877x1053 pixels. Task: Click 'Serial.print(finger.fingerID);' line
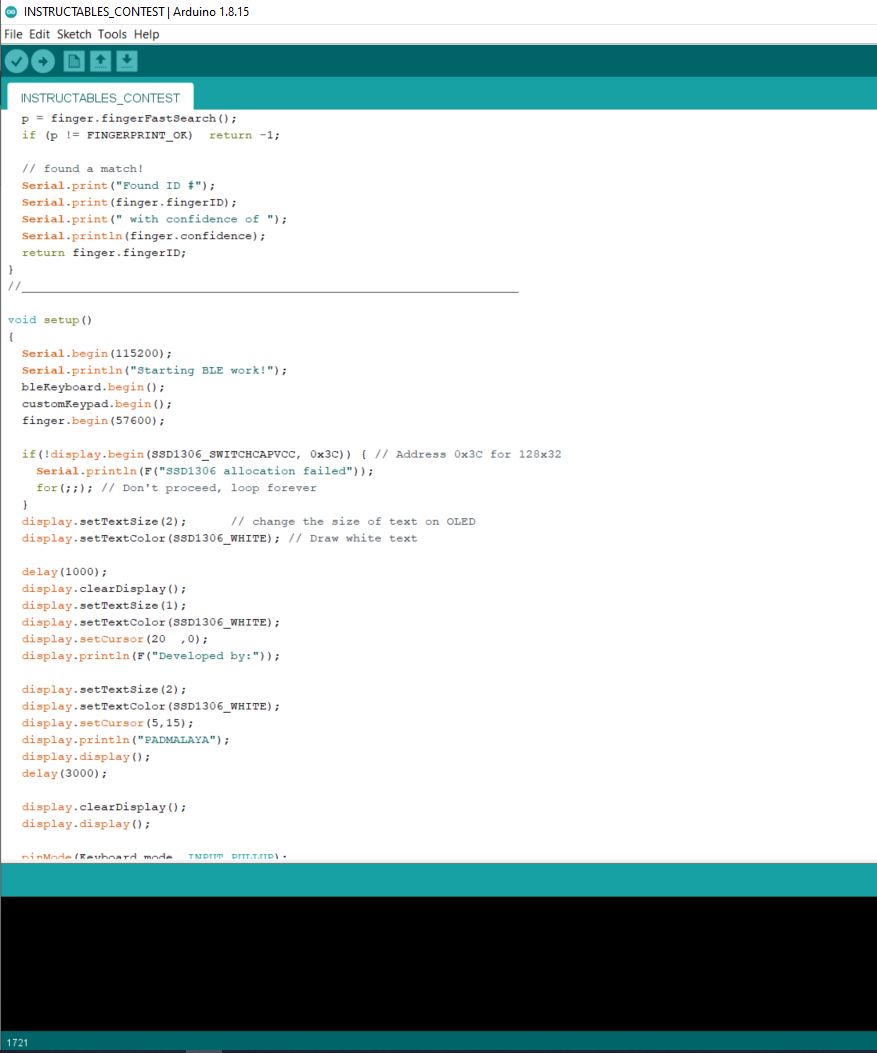129,202
